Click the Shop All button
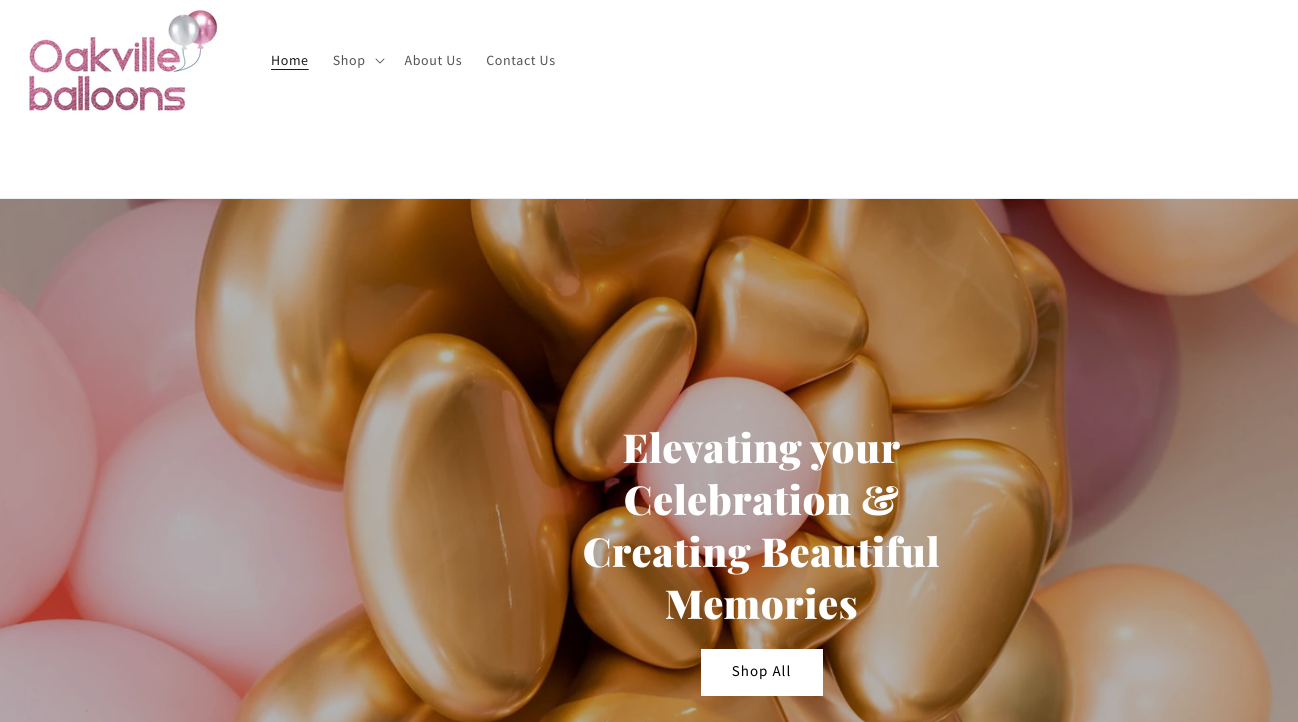 pyautogui.click(x=761, y=671)
